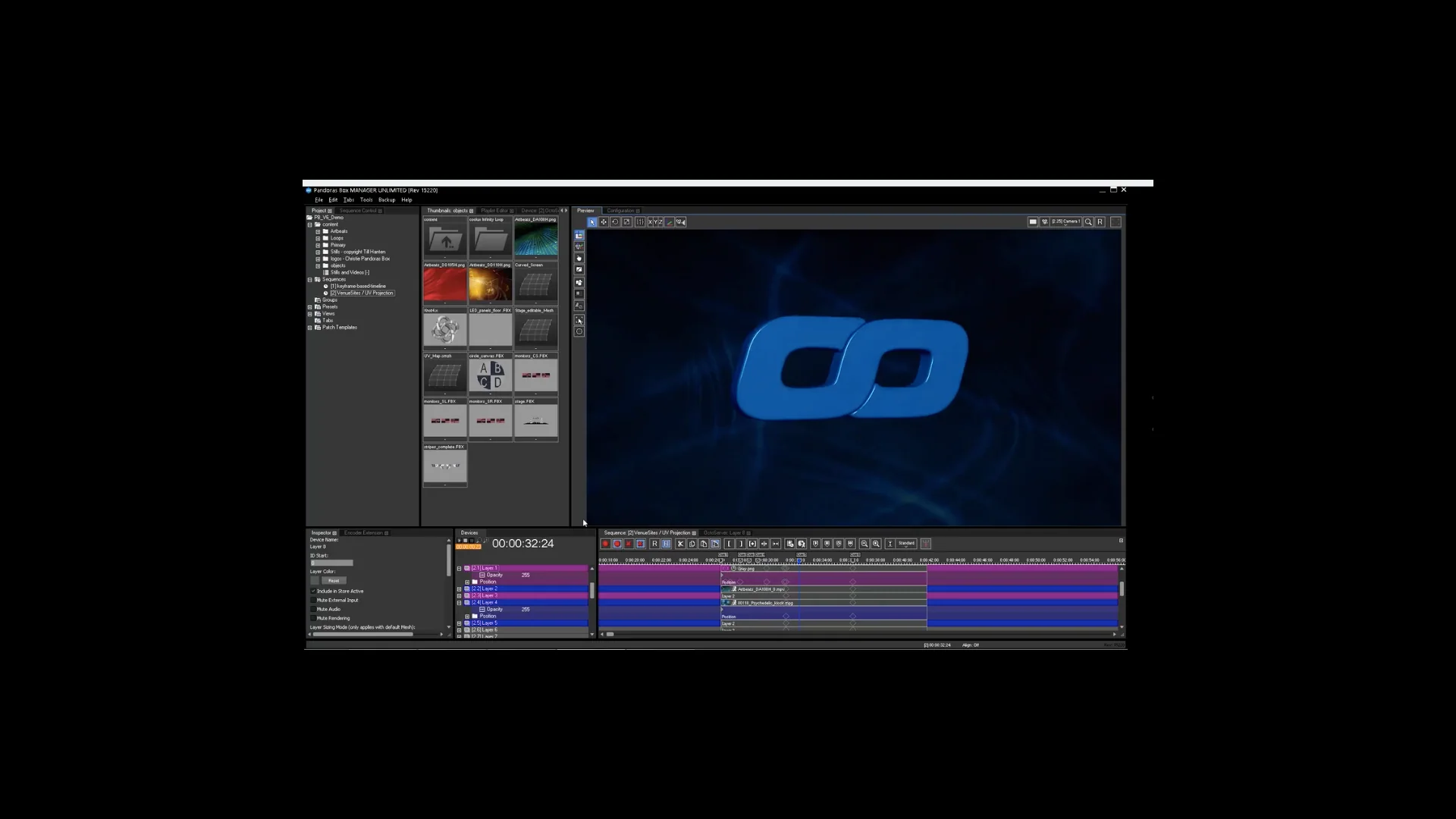This screenshot has width=1456, height=819.
Task: Collapse Layer 1 in Devices panel
Action: 459,569
